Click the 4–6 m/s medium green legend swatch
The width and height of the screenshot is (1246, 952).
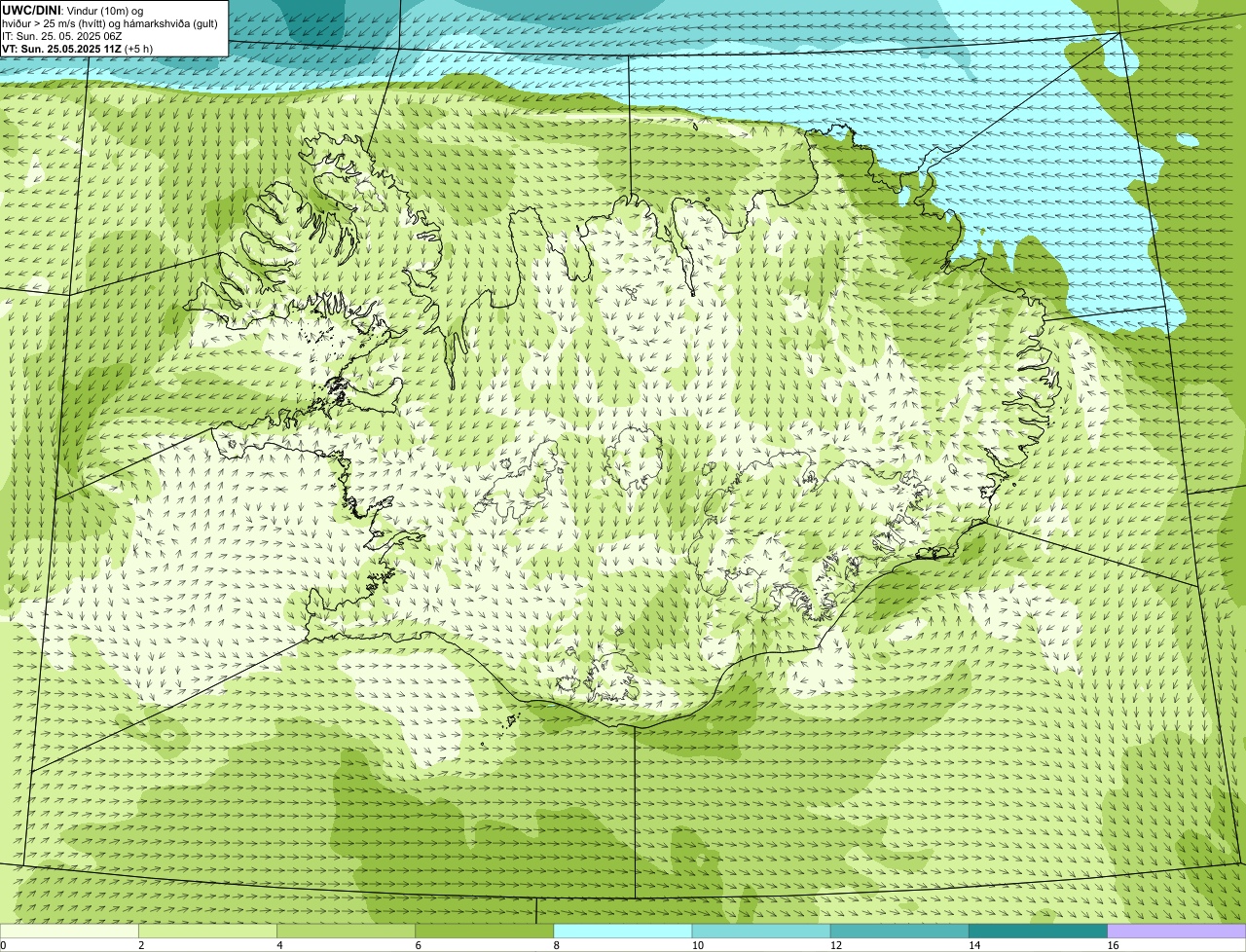[346, 932]
